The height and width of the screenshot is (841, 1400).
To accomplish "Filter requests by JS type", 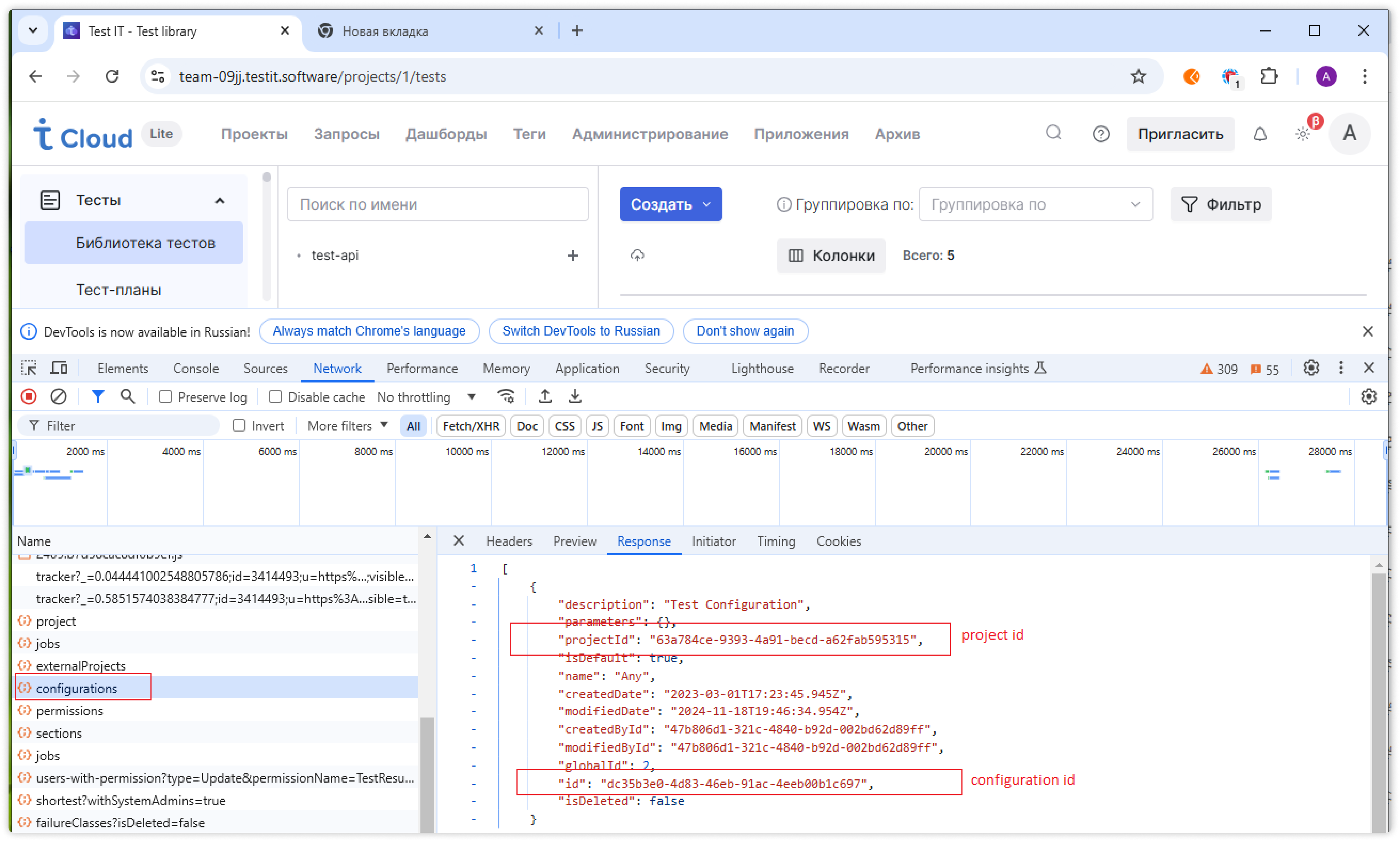I will [x=597, y=426].
